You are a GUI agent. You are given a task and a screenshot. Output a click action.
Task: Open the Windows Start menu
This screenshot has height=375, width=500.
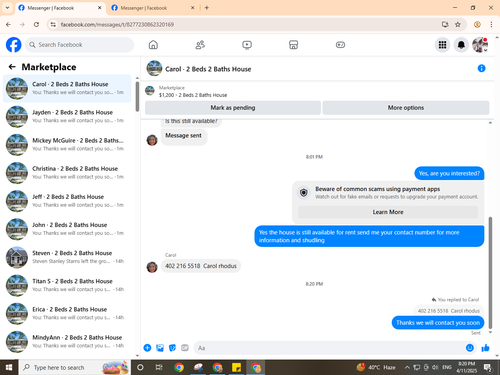(9, 367)
